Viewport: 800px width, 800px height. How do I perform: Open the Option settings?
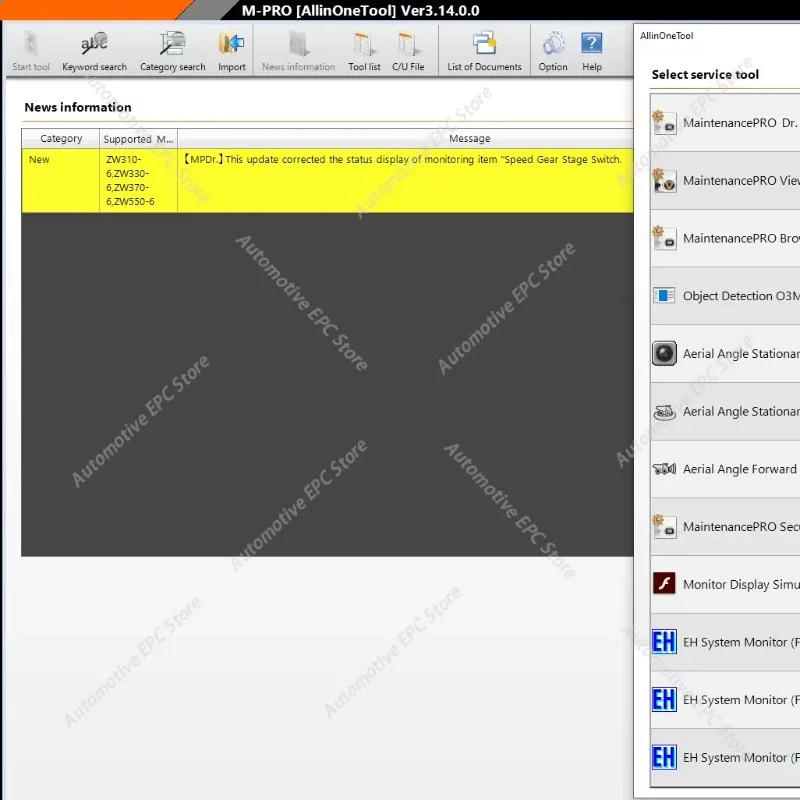pyautogui.click(x=553, y=50)
